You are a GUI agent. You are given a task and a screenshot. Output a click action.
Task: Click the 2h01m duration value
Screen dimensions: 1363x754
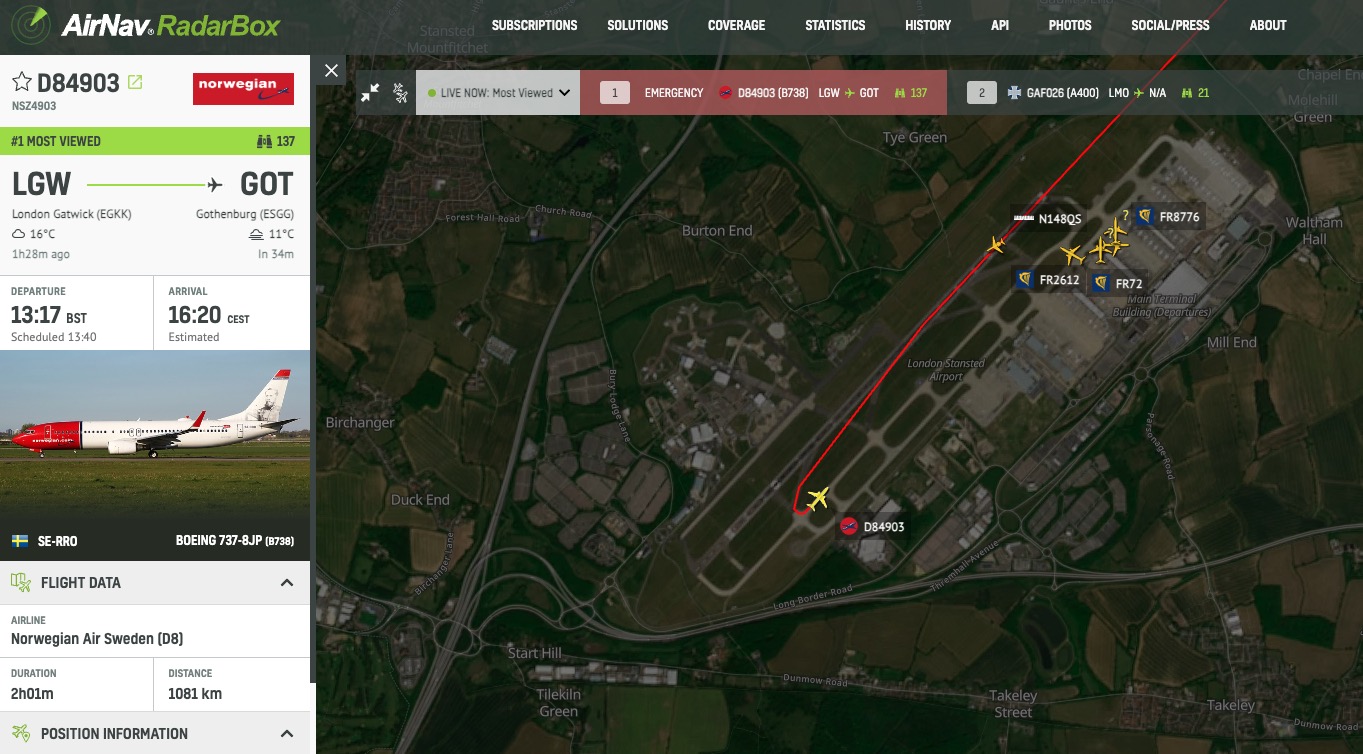32,694
